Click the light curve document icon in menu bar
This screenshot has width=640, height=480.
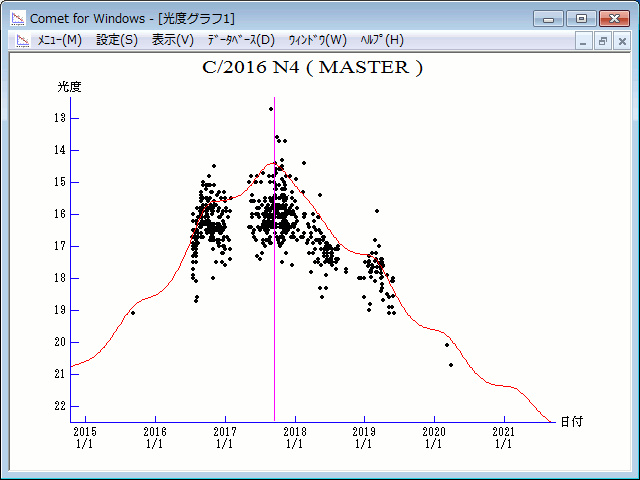(20, 40)
